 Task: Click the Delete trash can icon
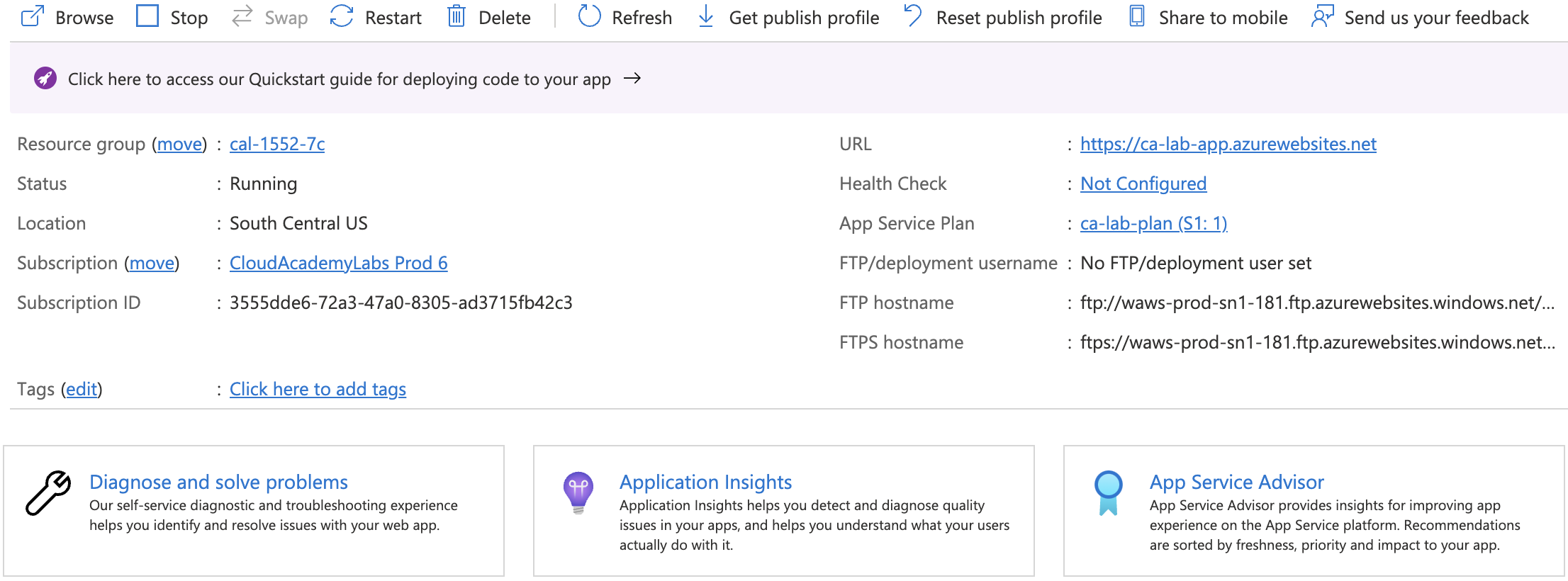click(457, 16)
